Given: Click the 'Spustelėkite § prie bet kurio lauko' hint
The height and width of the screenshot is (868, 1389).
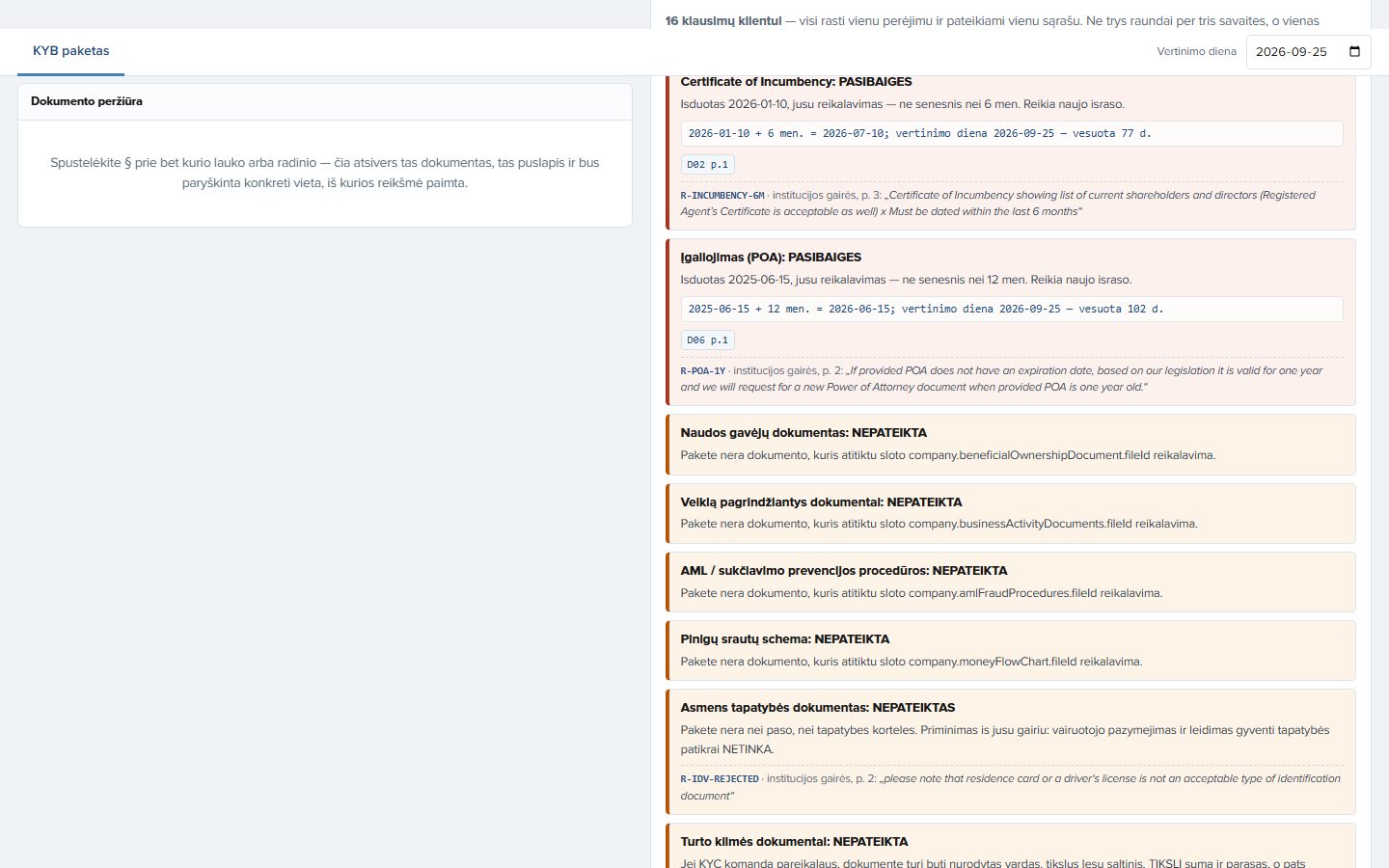Looking at the screenshot, I should [x=325, y=173].
